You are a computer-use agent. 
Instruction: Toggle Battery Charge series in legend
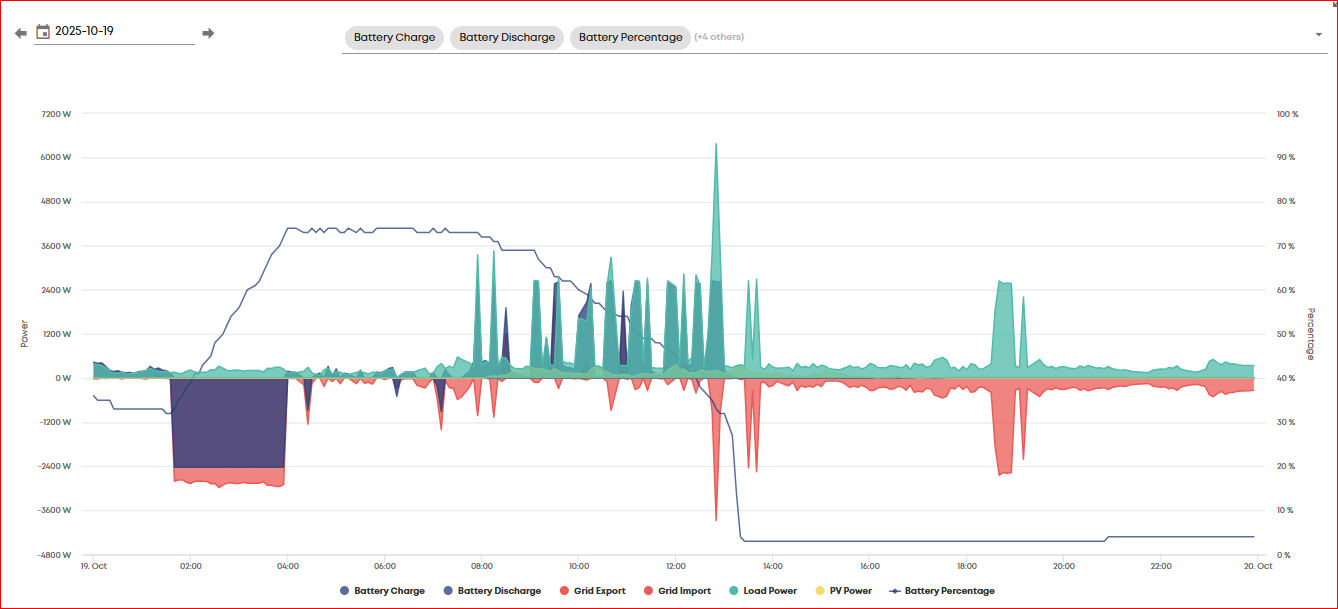[x=382, y=591]
